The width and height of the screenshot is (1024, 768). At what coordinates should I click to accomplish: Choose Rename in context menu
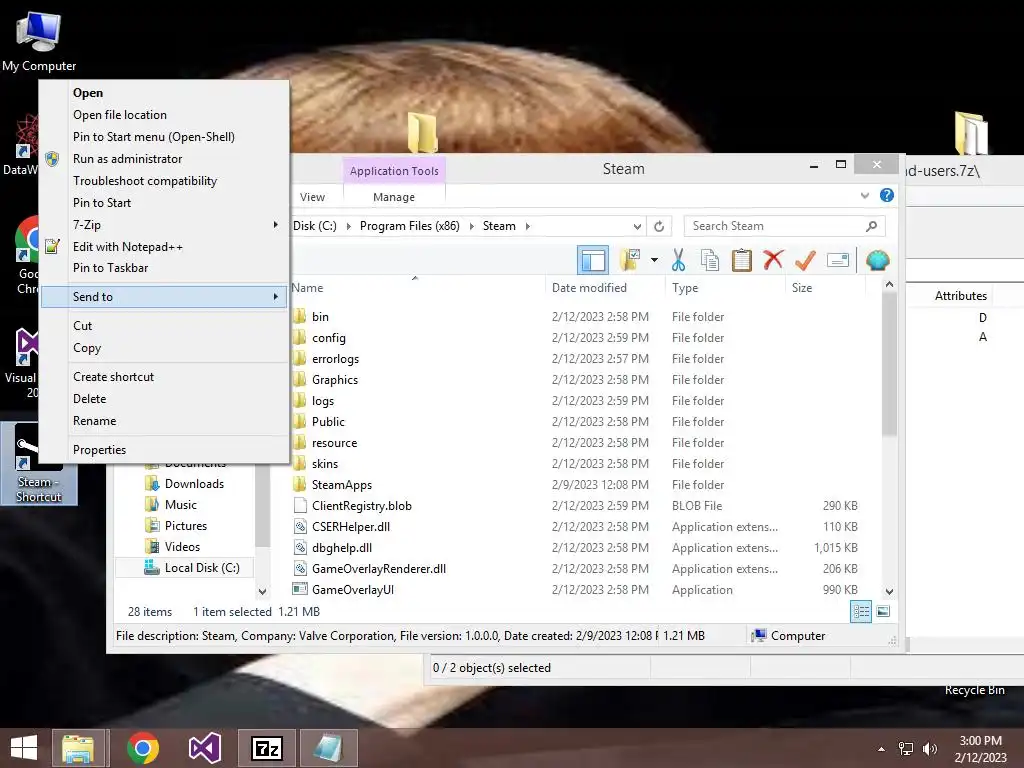165,421
